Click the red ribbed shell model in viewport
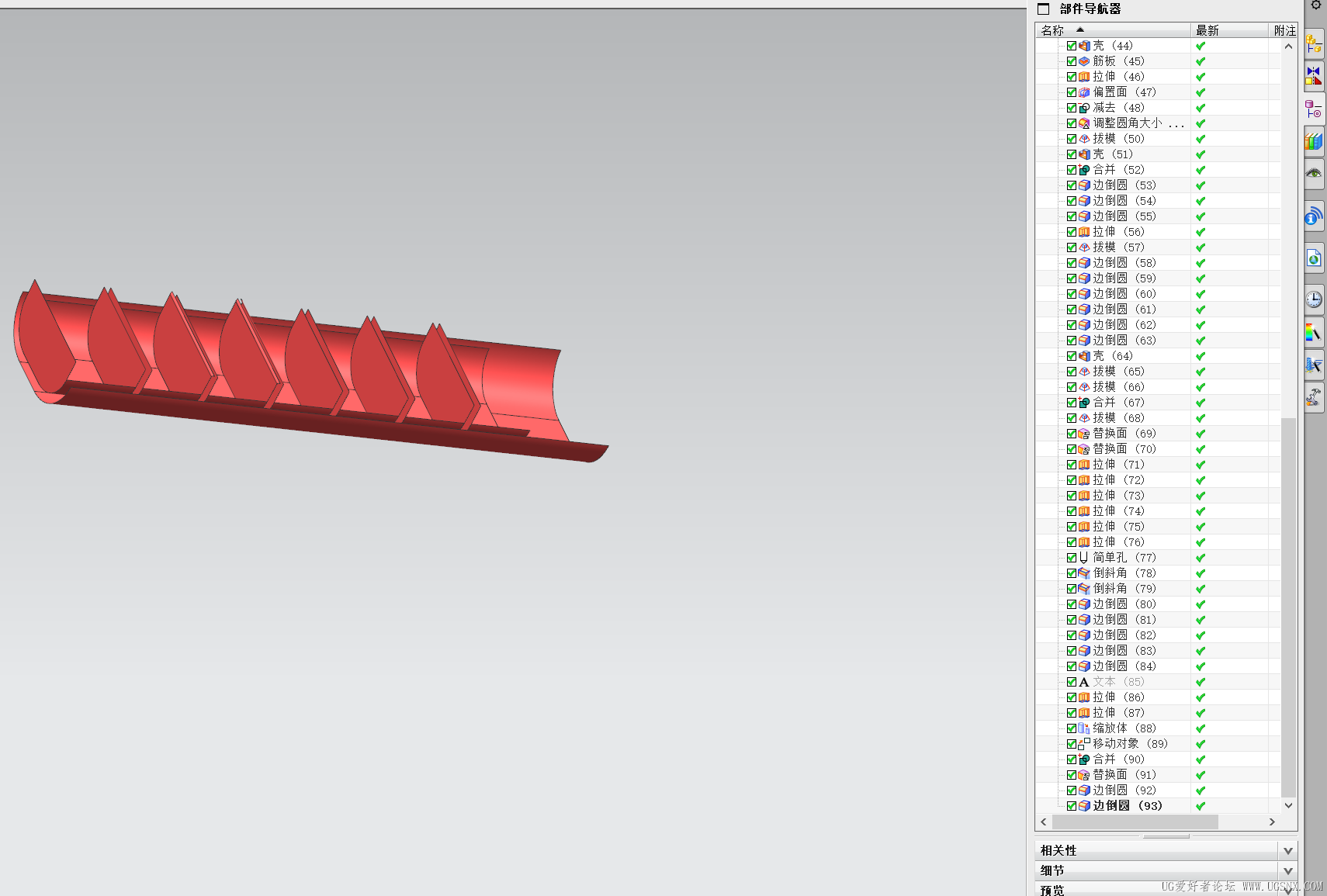Screen dimensions: 1327x896 click(x=310, y=371)
